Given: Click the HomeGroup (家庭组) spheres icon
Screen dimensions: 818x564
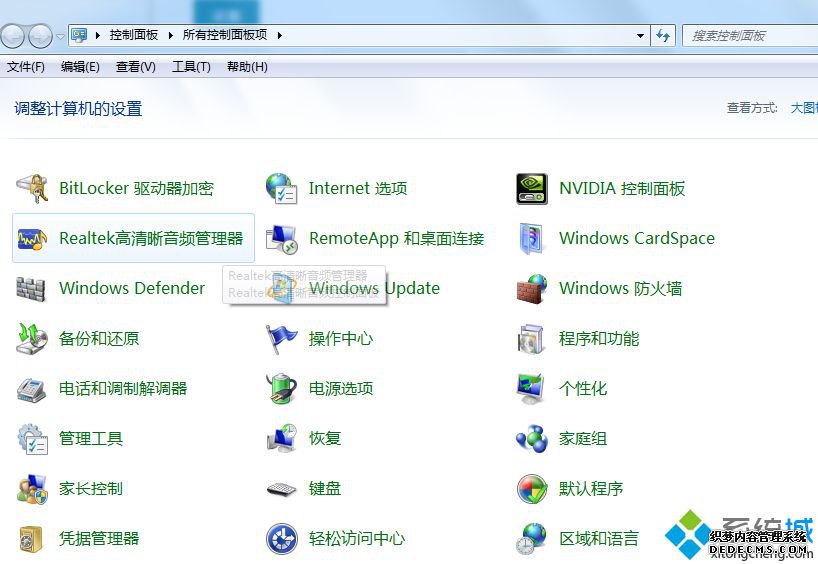Looking at the screenshot, I should [532, 439].
